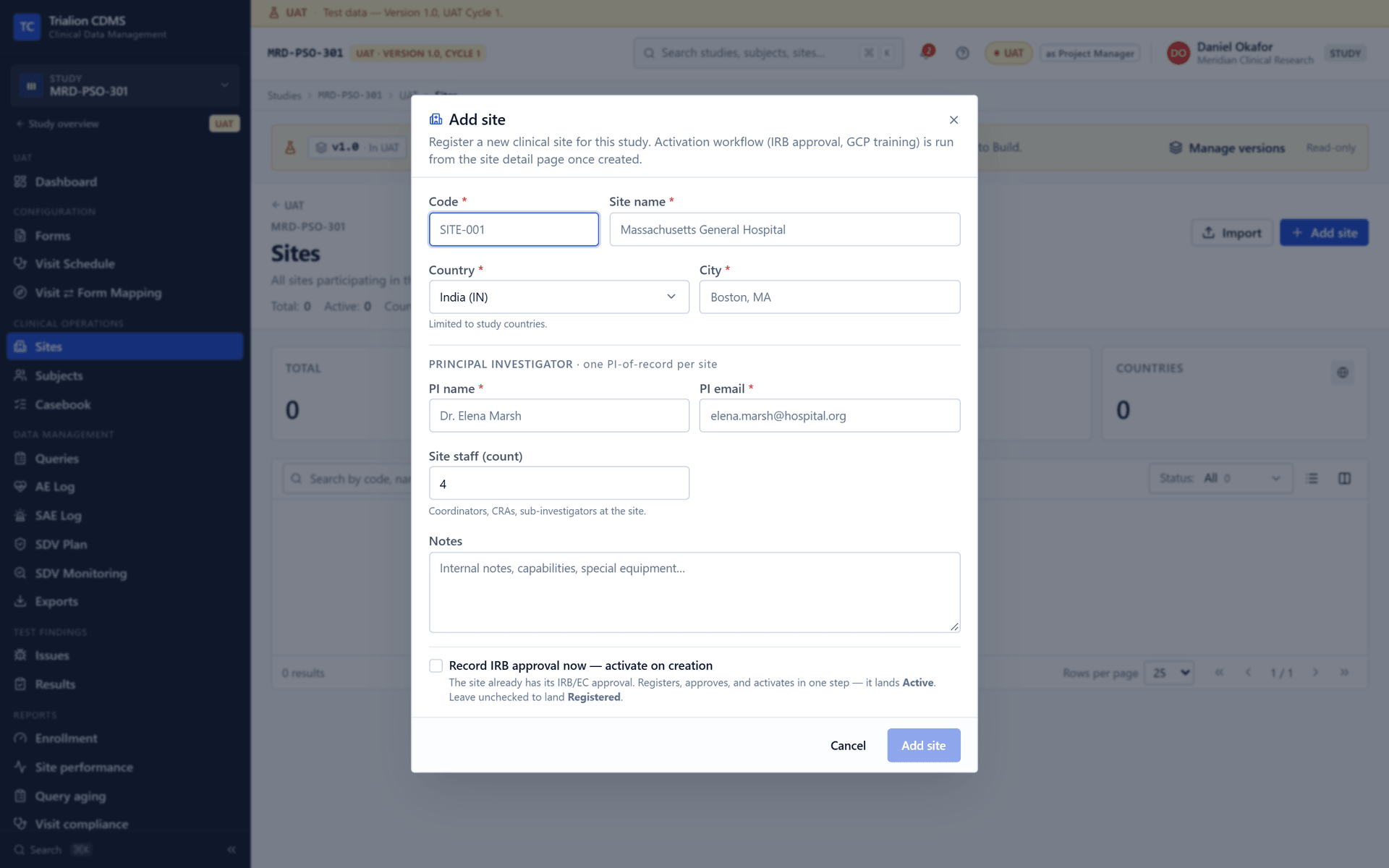Screen dimensions: 1389x868
Task: Click the global search studies field
Action: click(768, 53)
